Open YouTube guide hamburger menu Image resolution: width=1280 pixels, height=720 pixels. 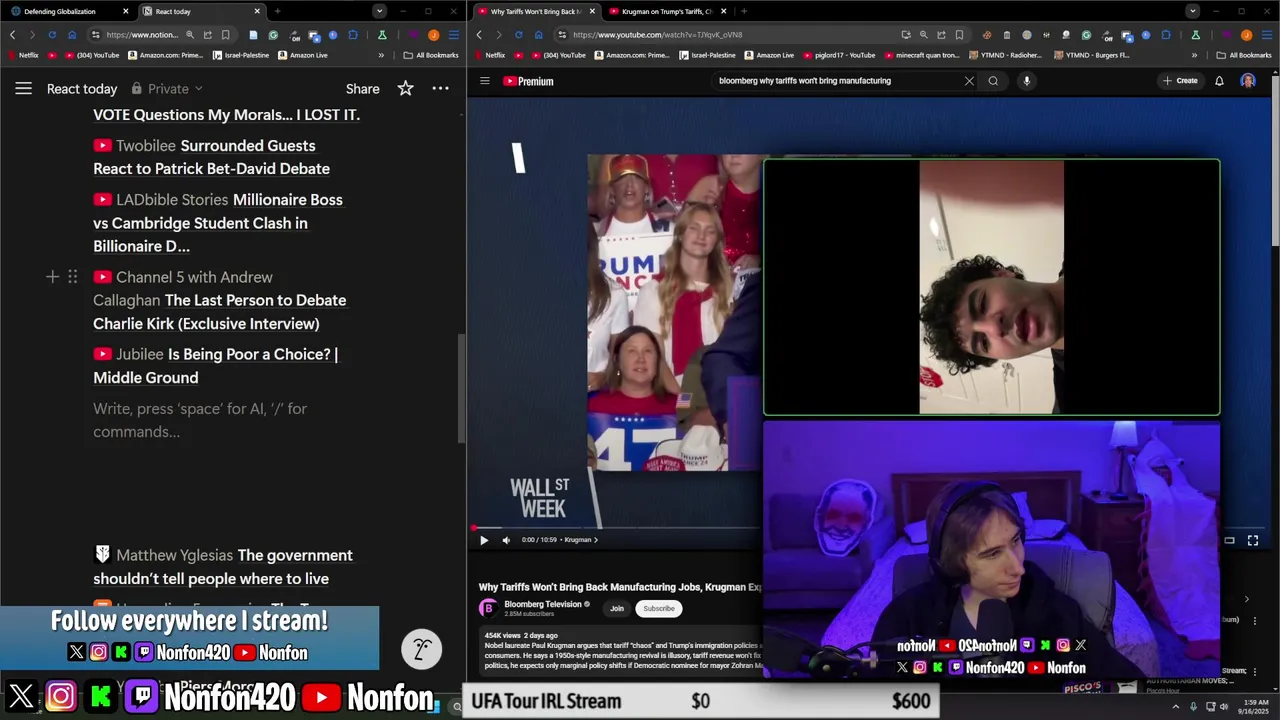pyautogui.click(x=484, y=81)
